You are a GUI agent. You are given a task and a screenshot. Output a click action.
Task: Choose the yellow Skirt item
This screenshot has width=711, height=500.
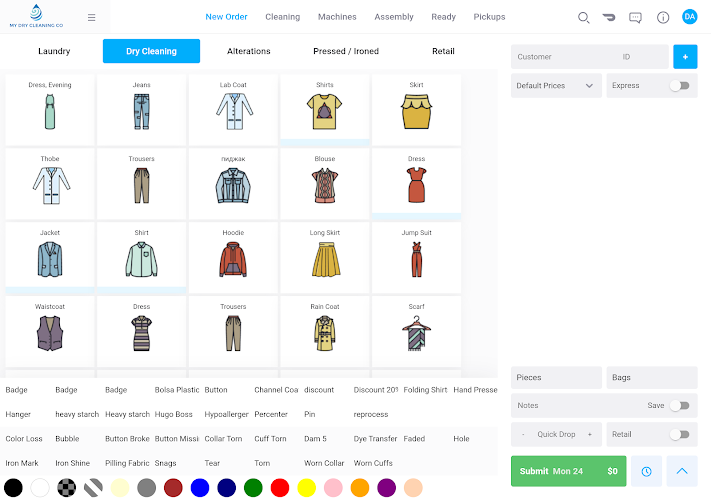(416, 110)
